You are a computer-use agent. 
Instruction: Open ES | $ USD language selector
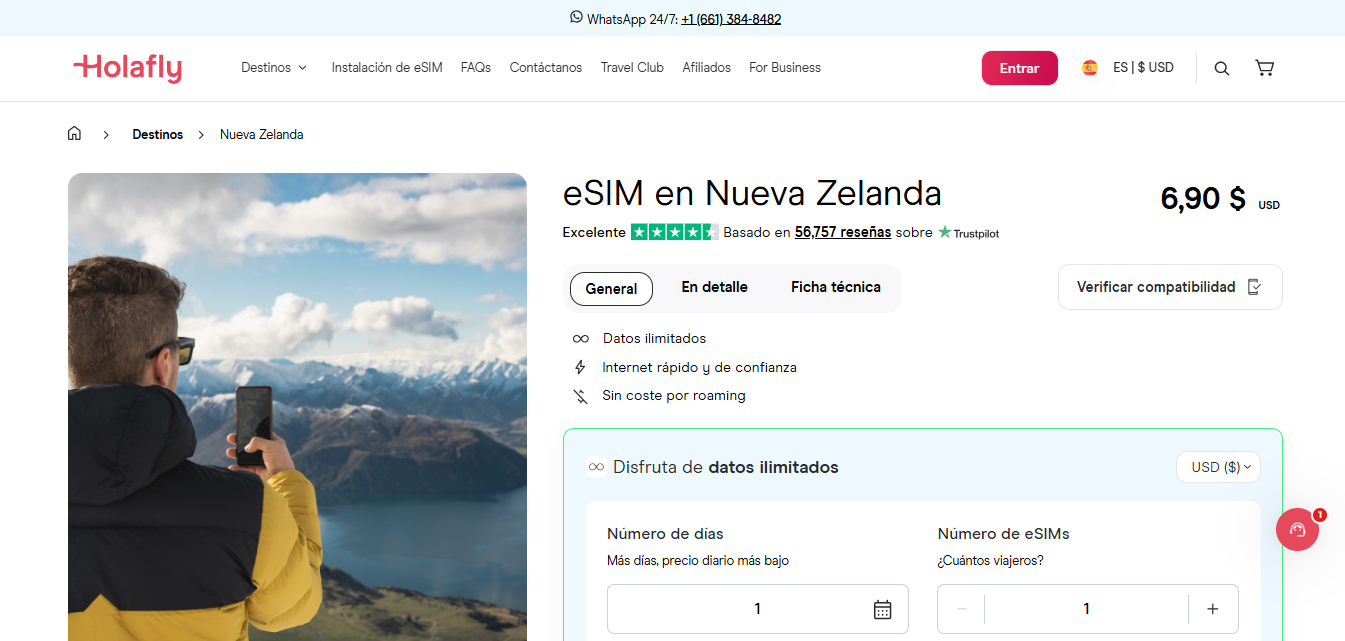pos(1143,68)
